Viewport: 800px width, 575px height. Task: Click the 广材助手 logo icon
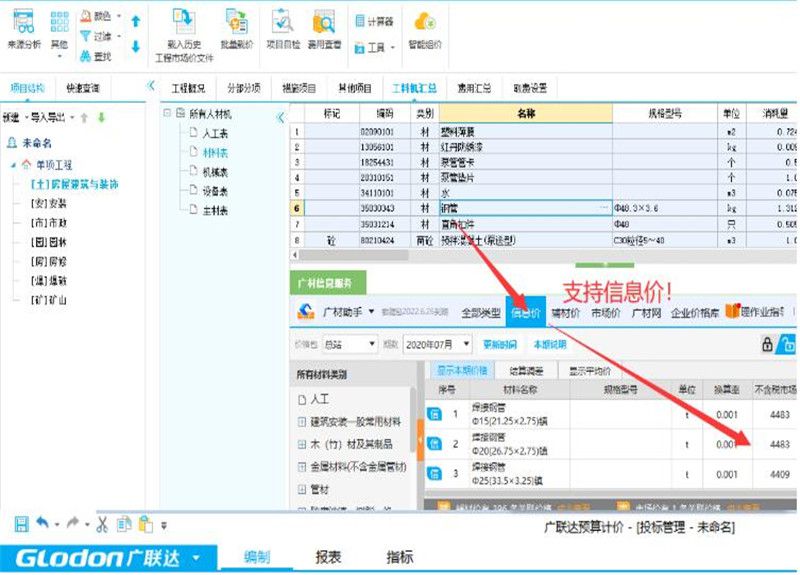tap(306, 311)
